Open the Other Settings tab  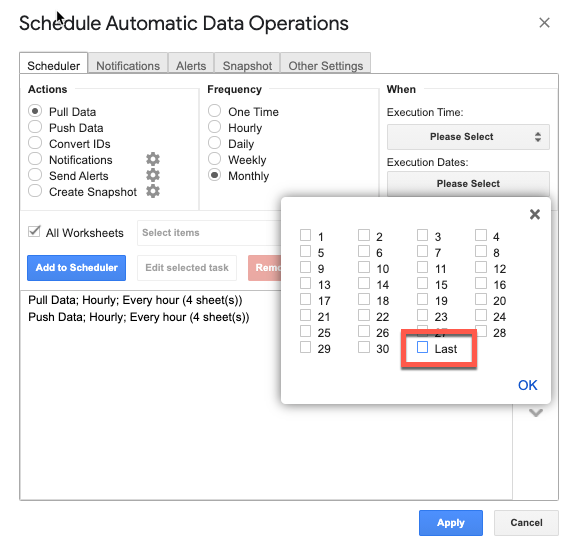(x=326, y=65)
